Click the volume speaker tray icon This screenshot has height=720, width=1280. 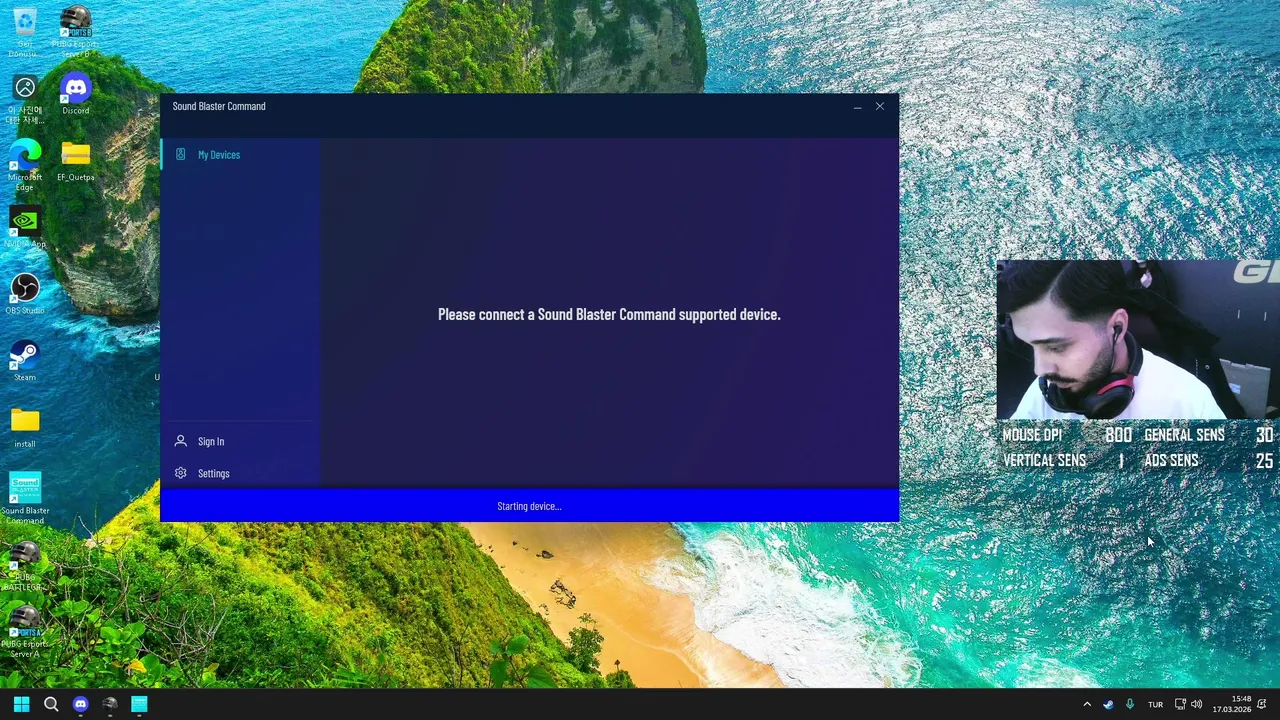point(1196,704)
